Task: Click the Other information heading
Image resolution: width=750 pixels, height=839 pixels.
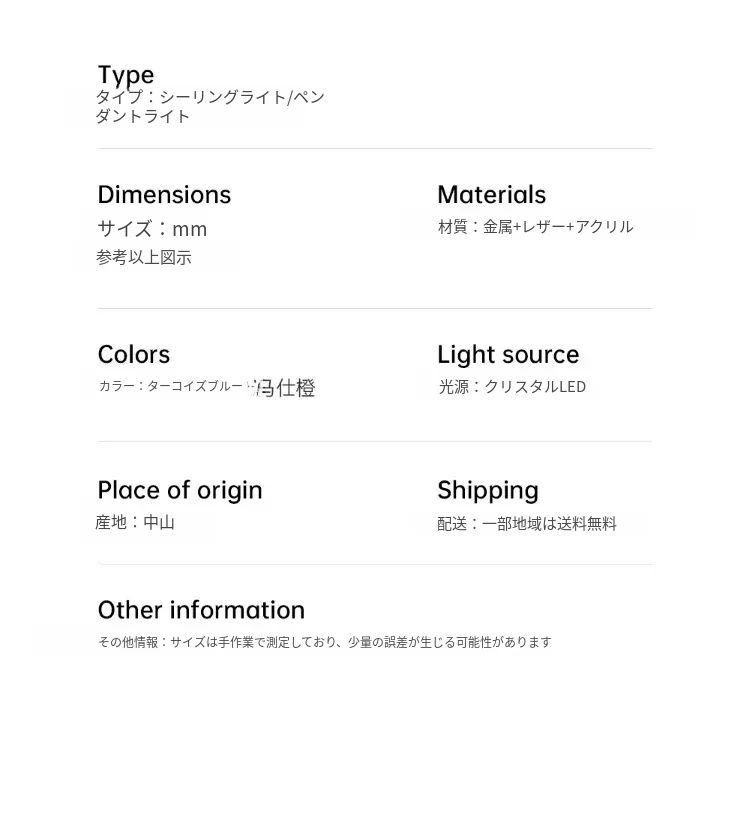Action: pyautogui.click(x=201, y=610)
